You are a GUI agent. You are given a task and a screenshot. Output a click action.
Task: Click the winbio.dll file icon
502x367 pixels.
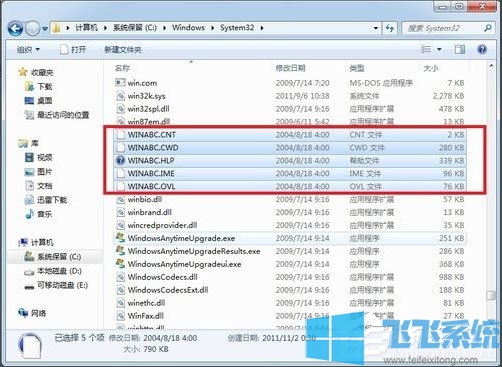(x=120, y=199)
